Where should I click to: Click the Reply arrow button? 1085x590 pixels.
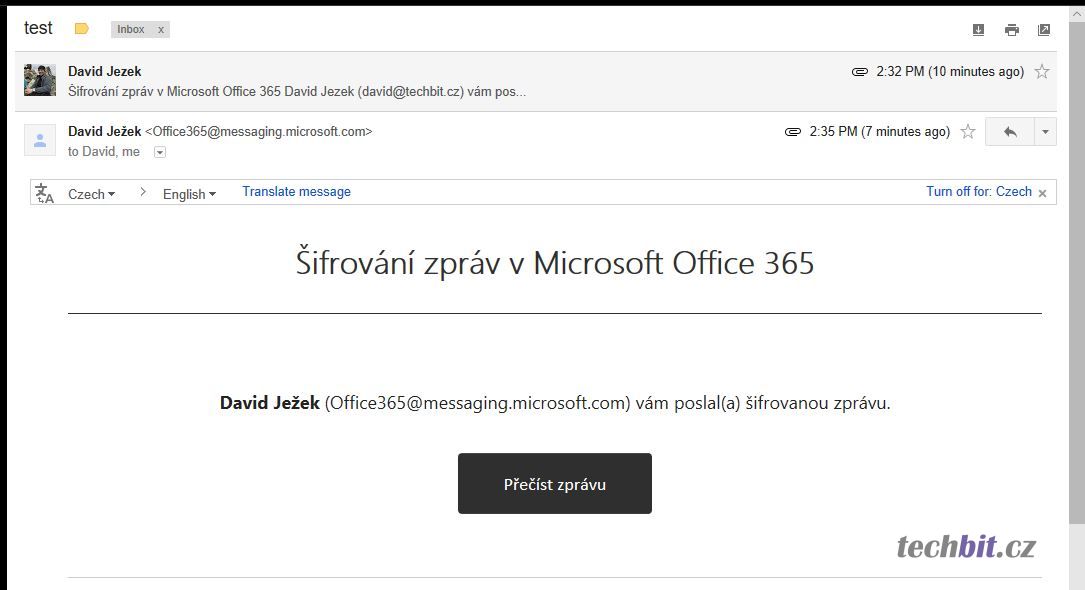coord(1010,132)
